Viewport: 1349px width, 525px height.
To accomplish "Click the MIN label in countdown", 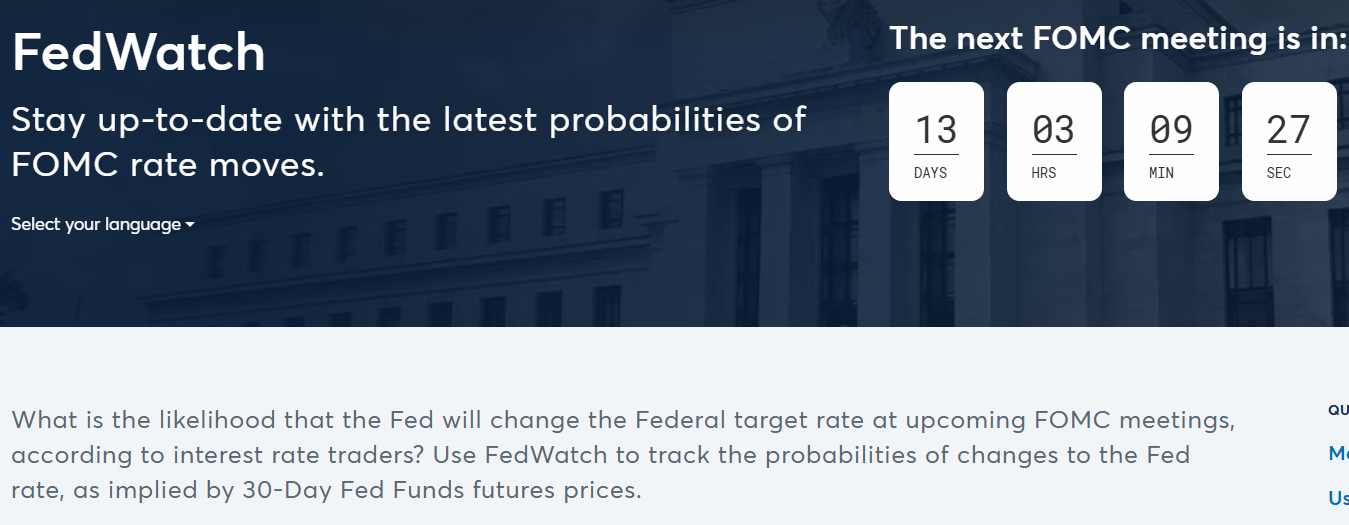I will pos(1162,173).
